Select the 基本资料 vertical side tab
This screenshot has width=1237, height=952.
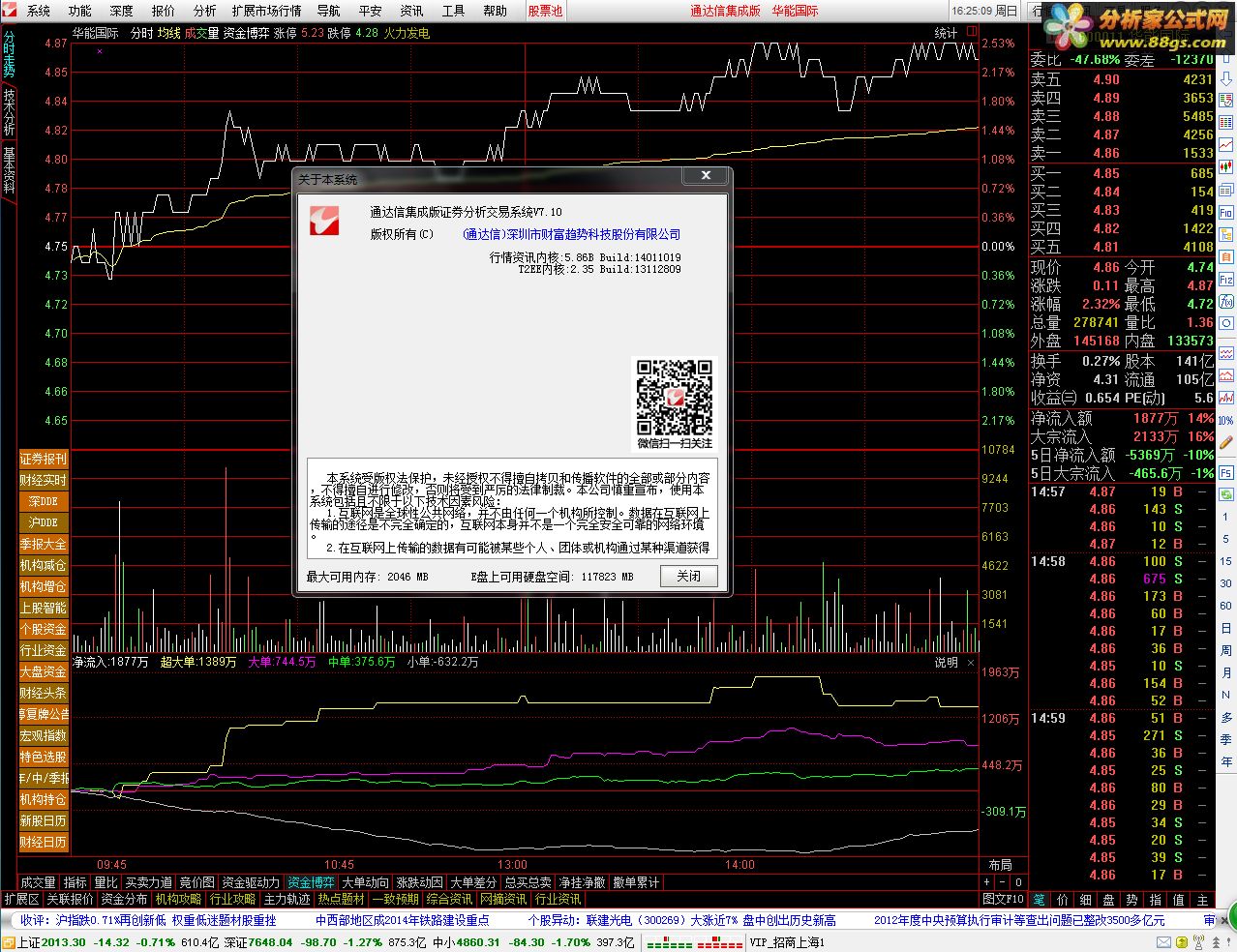pyautogui.click(x=9, y=169)
